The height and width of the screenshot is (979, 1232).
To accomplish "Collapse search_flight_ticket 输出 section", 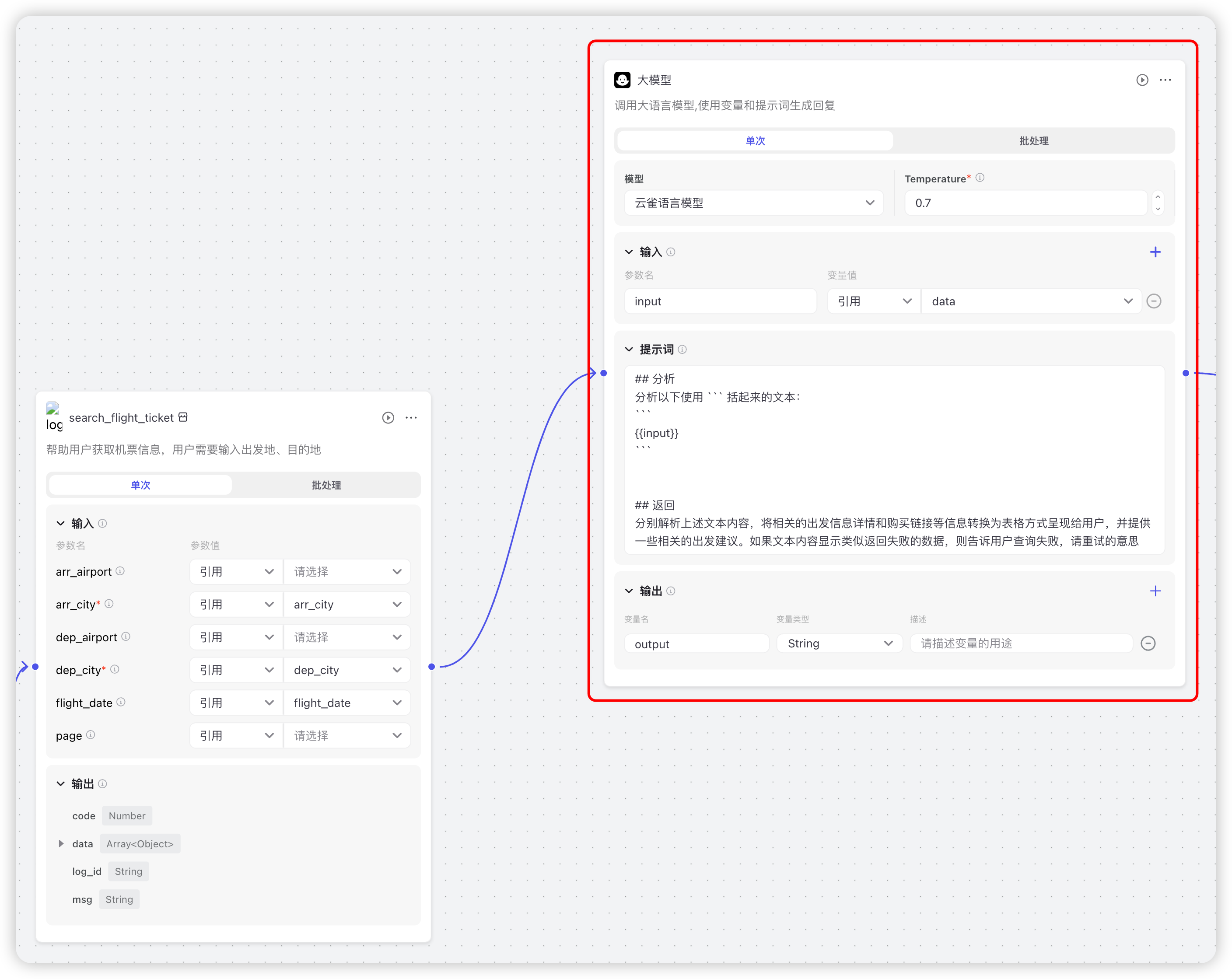I will (60, 783).
